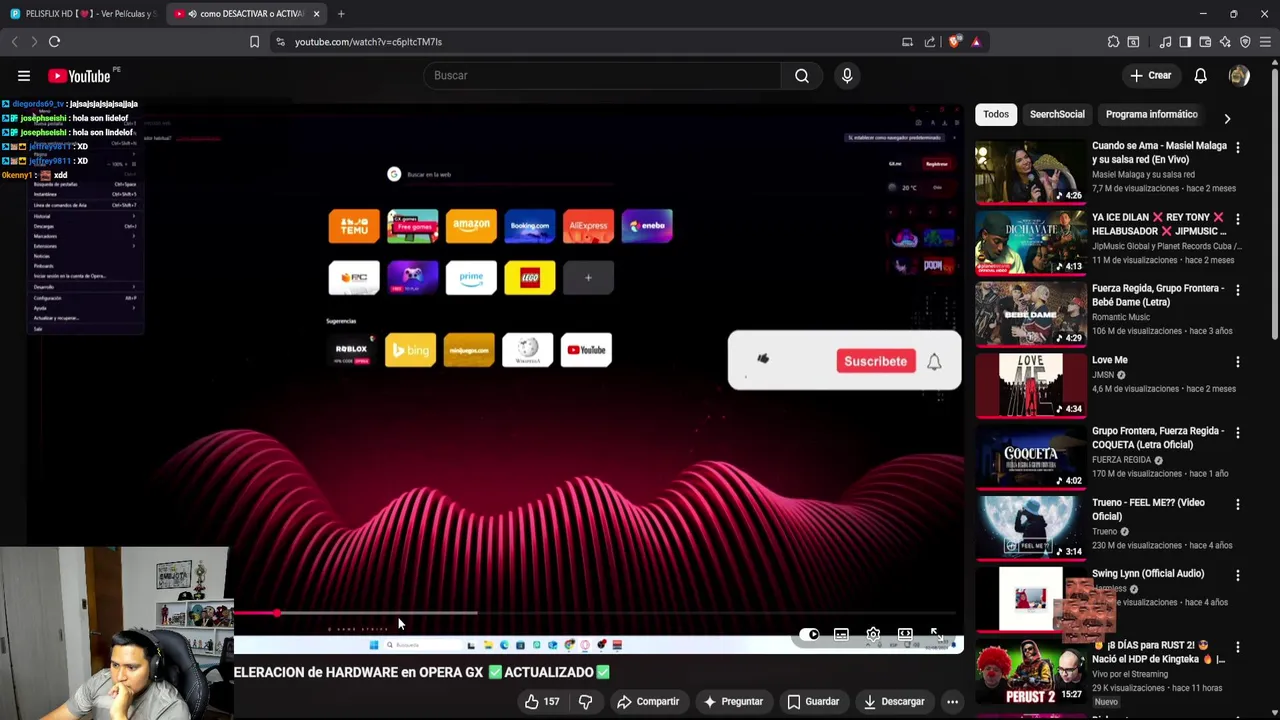Open the Brave Wallet icon
This screenshot has height=720, width=1280.
pos(1205,42)
